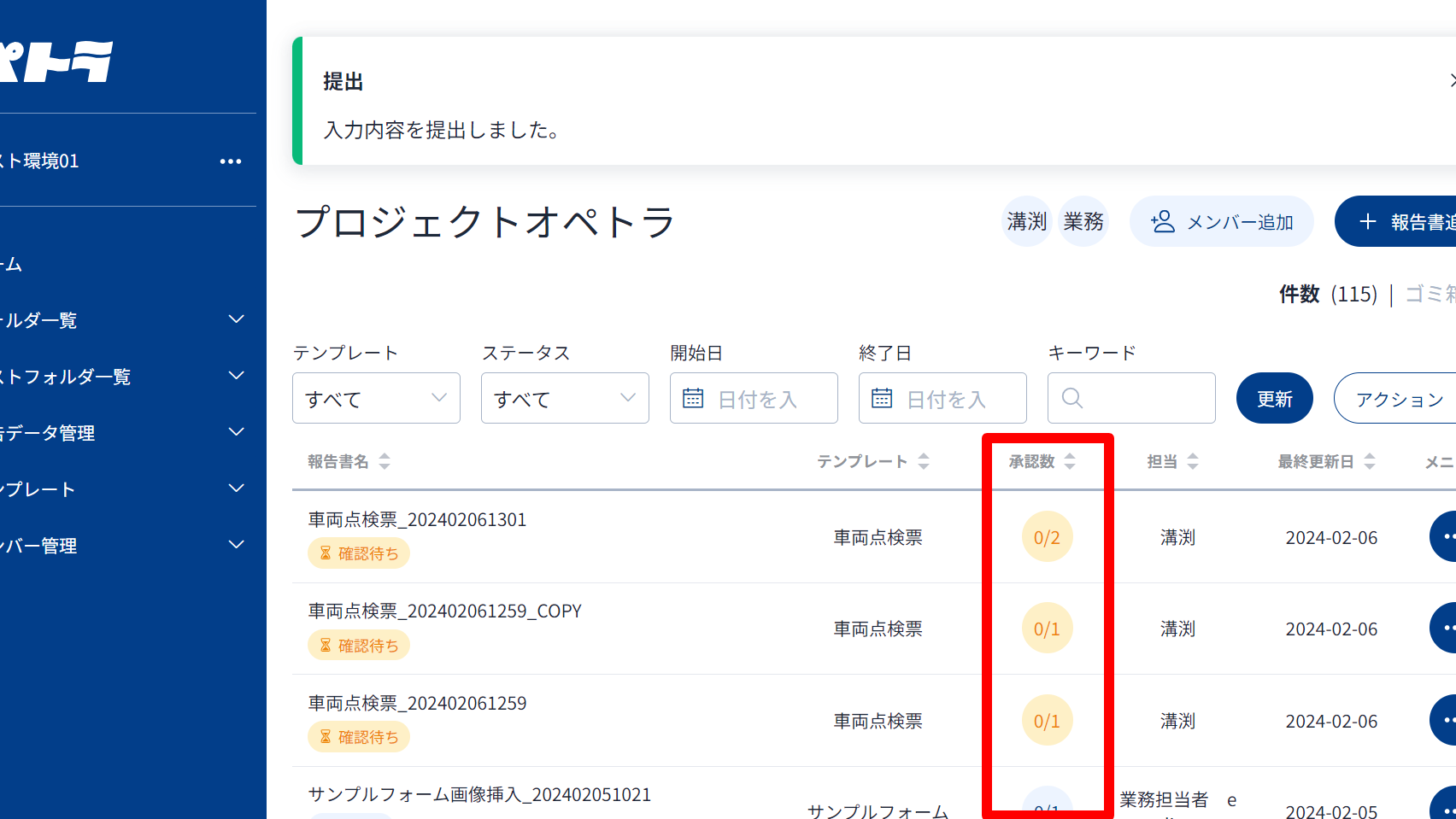The height and width of the screenshot is (819, 1456).
Task: Click the メンバー追加 button
Action: tap(1222, 222)
